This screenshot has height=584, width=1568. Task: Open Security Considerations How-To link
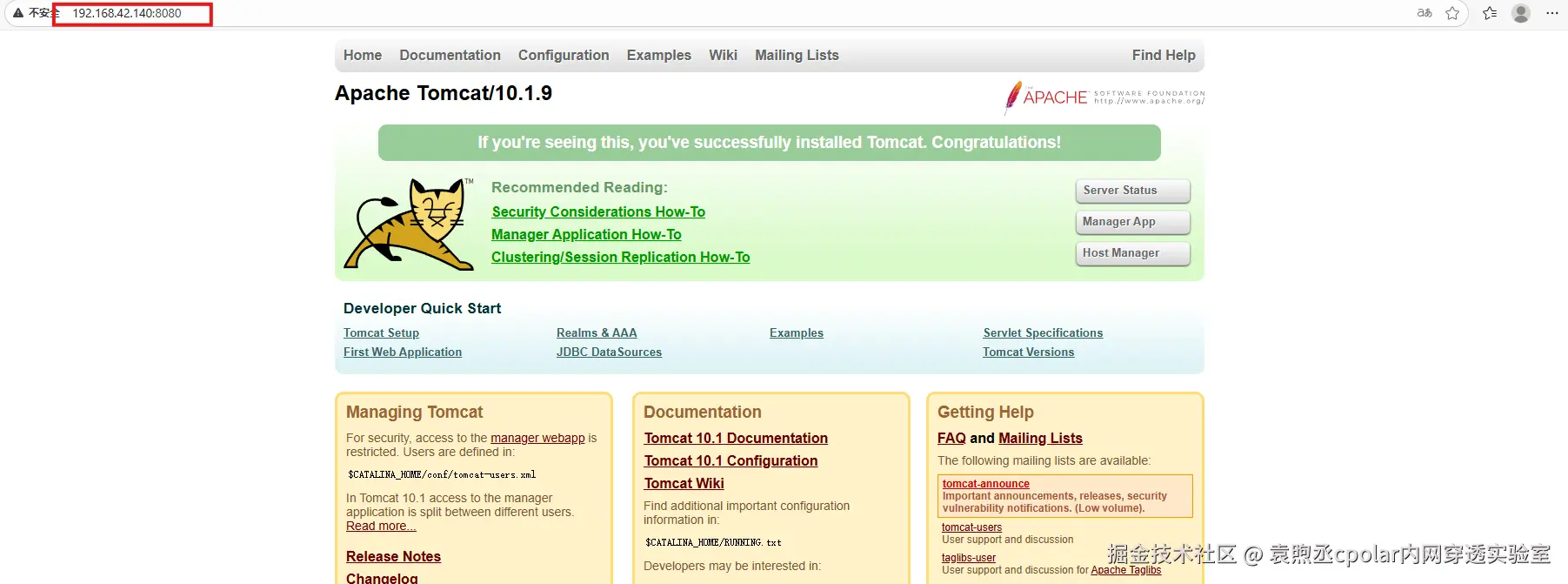[598, 211]
